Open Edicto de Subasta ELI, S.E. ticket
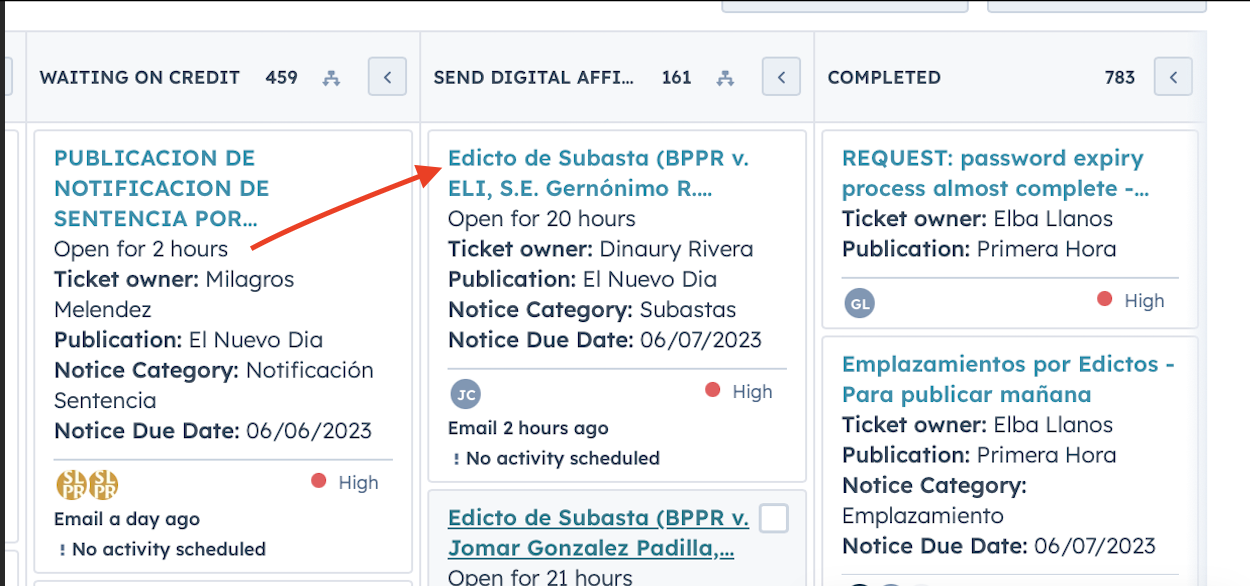 pyautogui.click(x=598, y=173)
